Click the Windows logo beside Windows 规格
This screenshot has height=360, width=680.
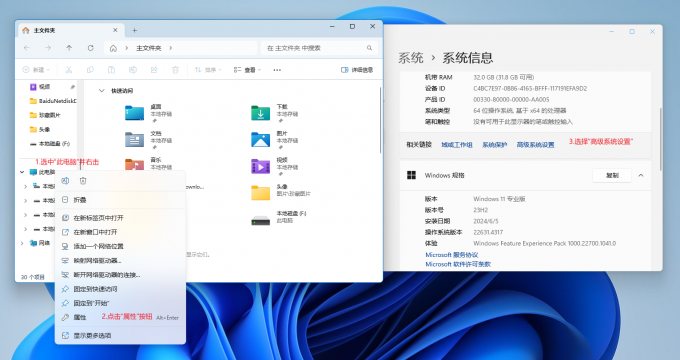click(x=411, y=175)
